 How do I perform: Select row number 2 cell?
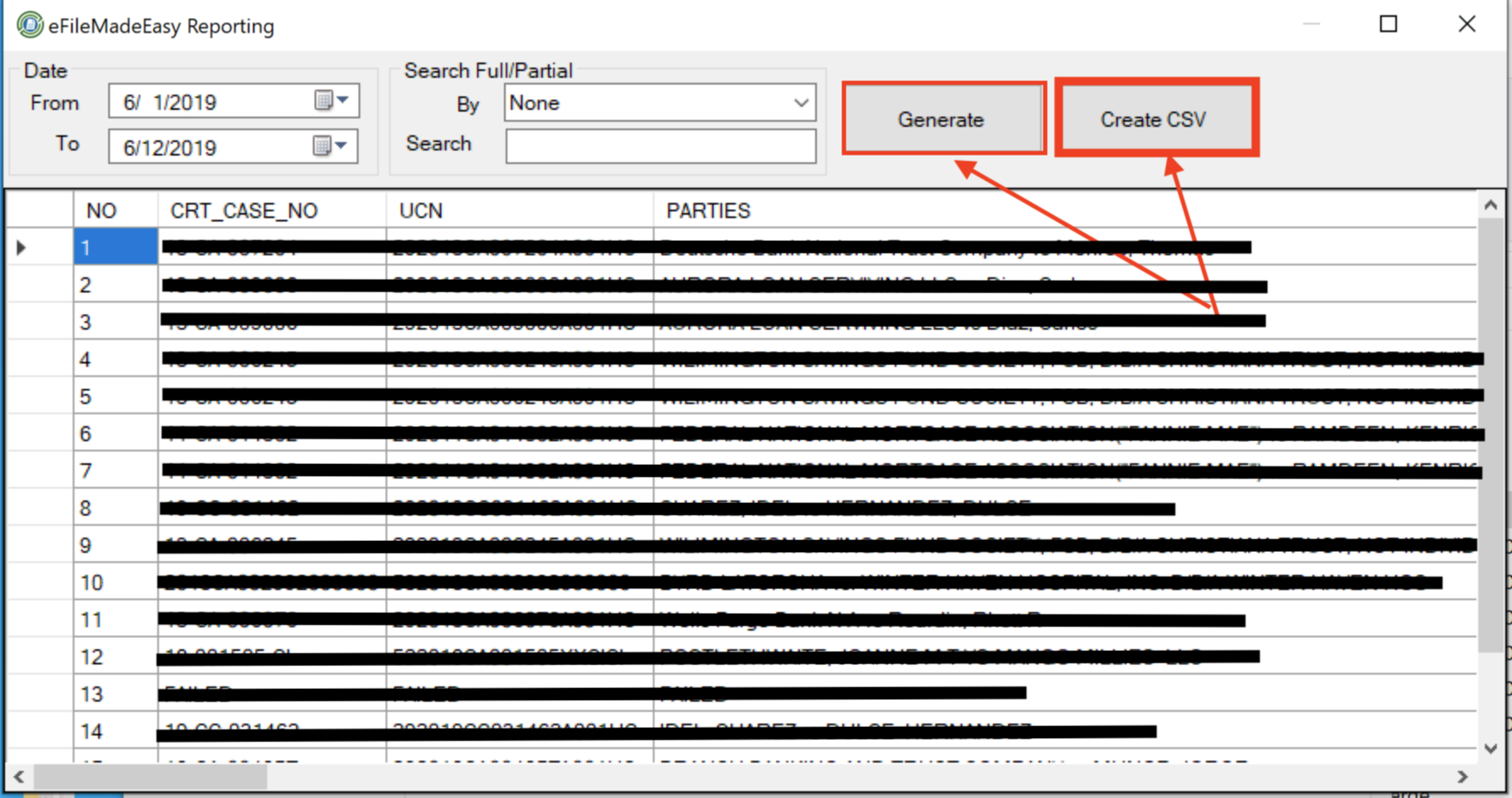(116, 285)
